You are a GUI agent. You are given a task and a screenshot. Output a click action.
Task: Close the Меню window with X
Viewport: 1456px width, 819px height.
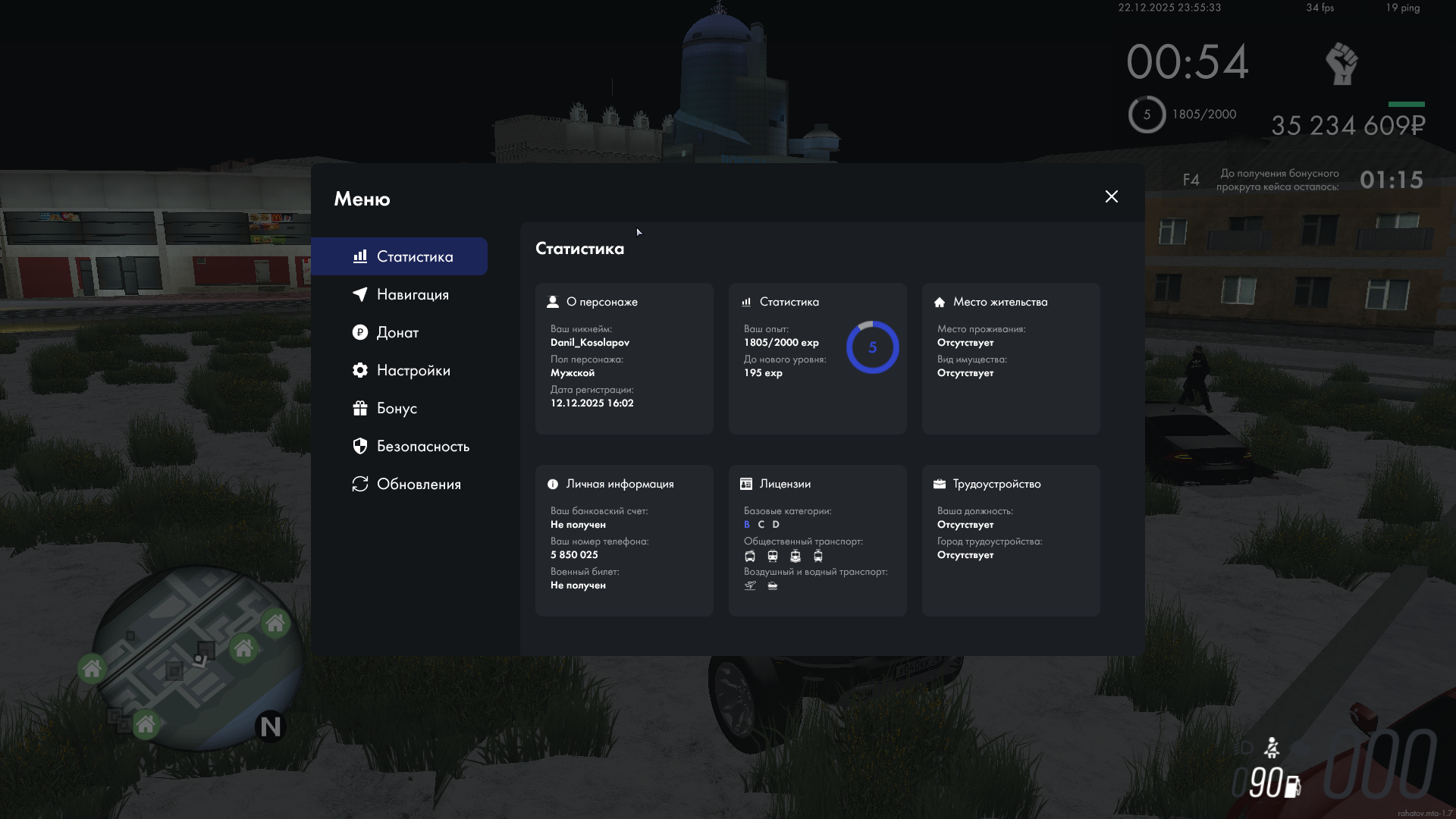[x=1111, y=196]
